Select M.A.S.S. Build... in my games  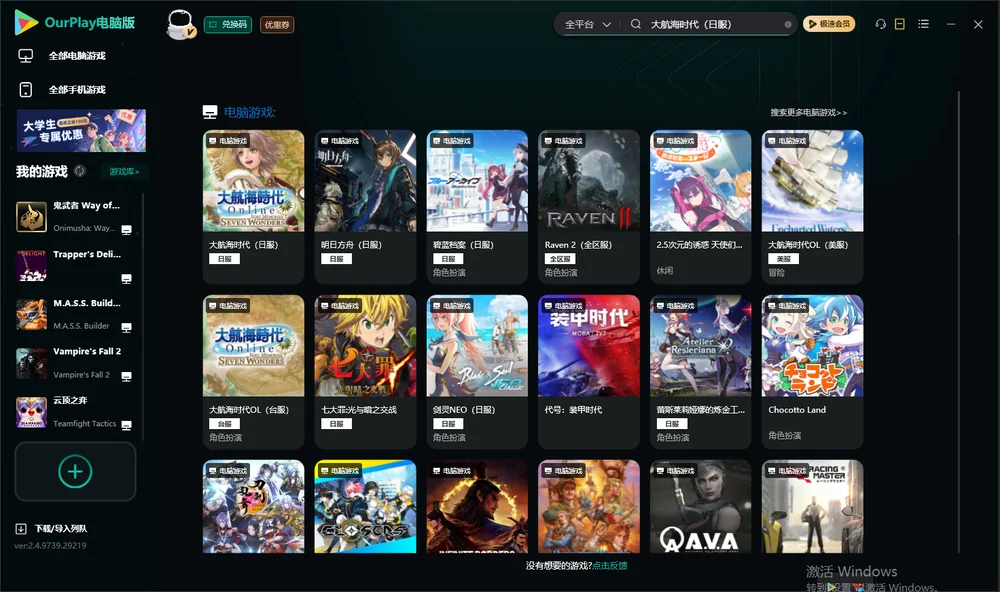point(75,314)
